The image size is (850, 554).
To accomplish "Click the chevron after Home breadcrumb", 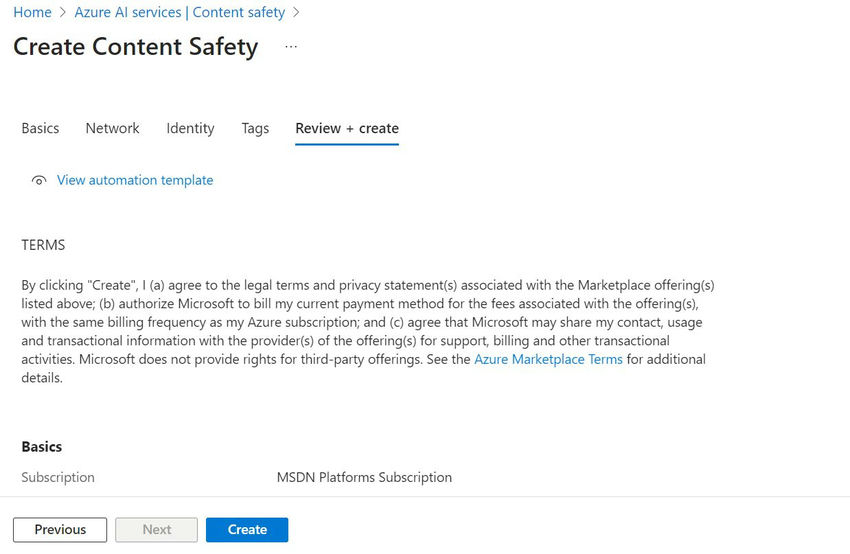I will (x=63, y=13).
